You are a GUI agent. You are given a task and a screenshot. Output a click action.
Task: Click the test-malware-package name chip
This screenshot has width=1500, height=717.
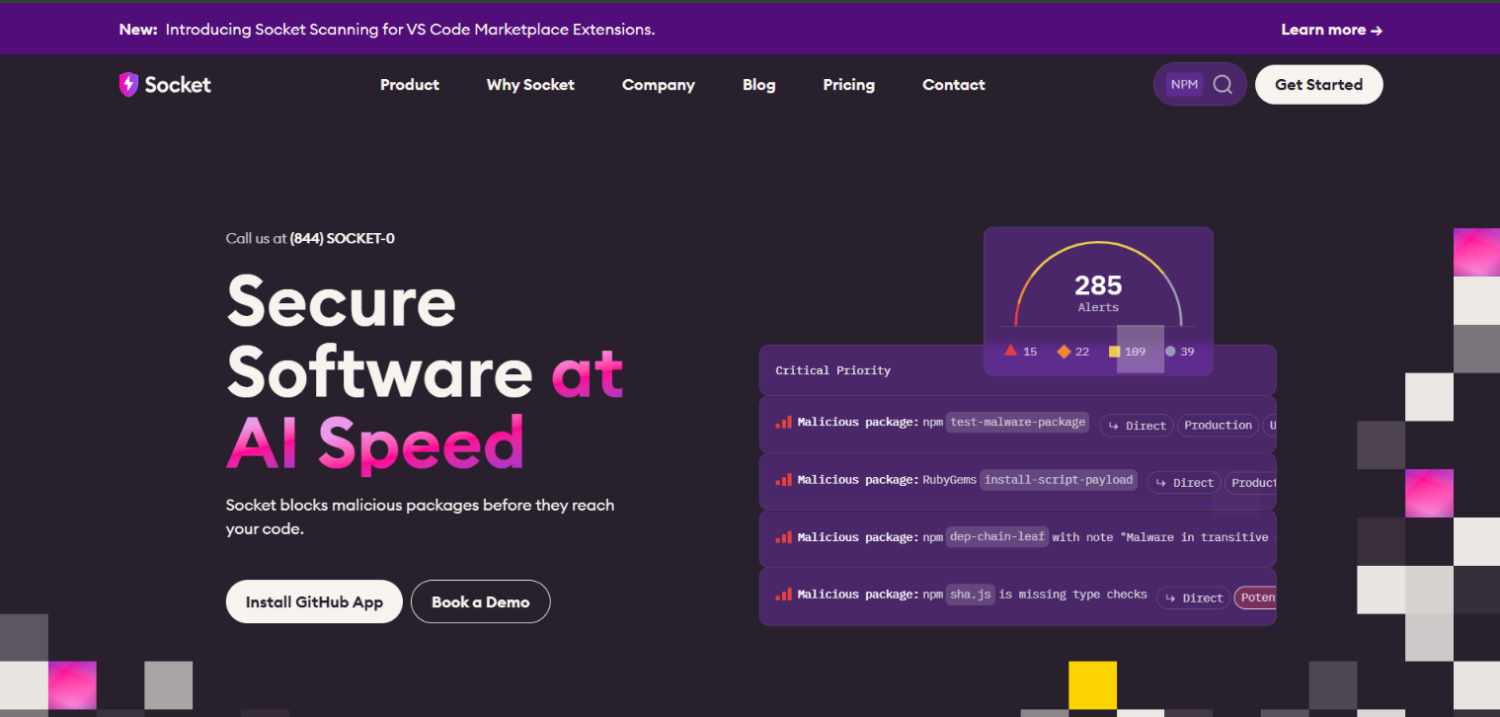[1018, 422]
